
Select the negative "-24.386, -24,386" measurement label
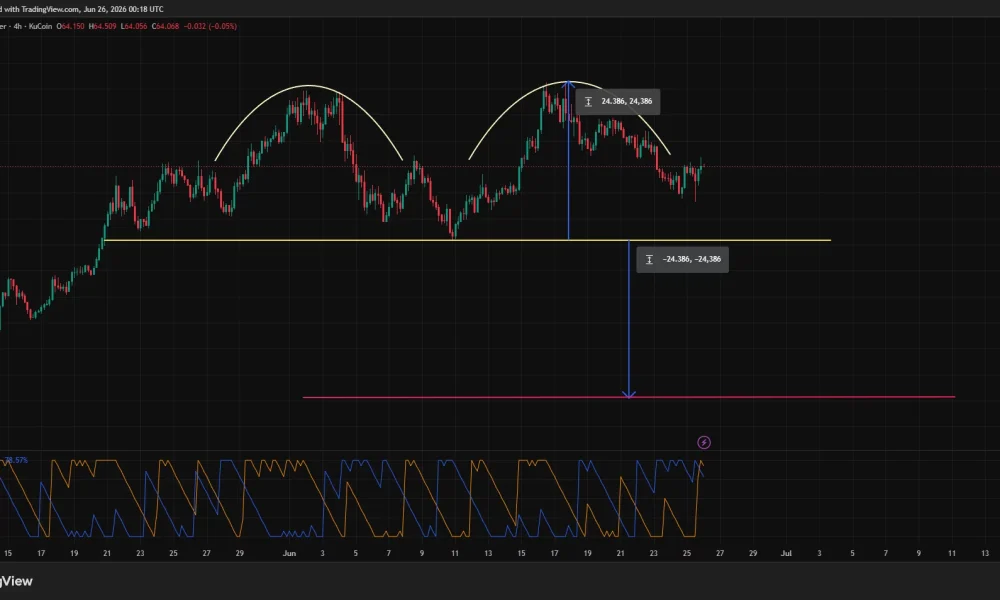point(682,260)
